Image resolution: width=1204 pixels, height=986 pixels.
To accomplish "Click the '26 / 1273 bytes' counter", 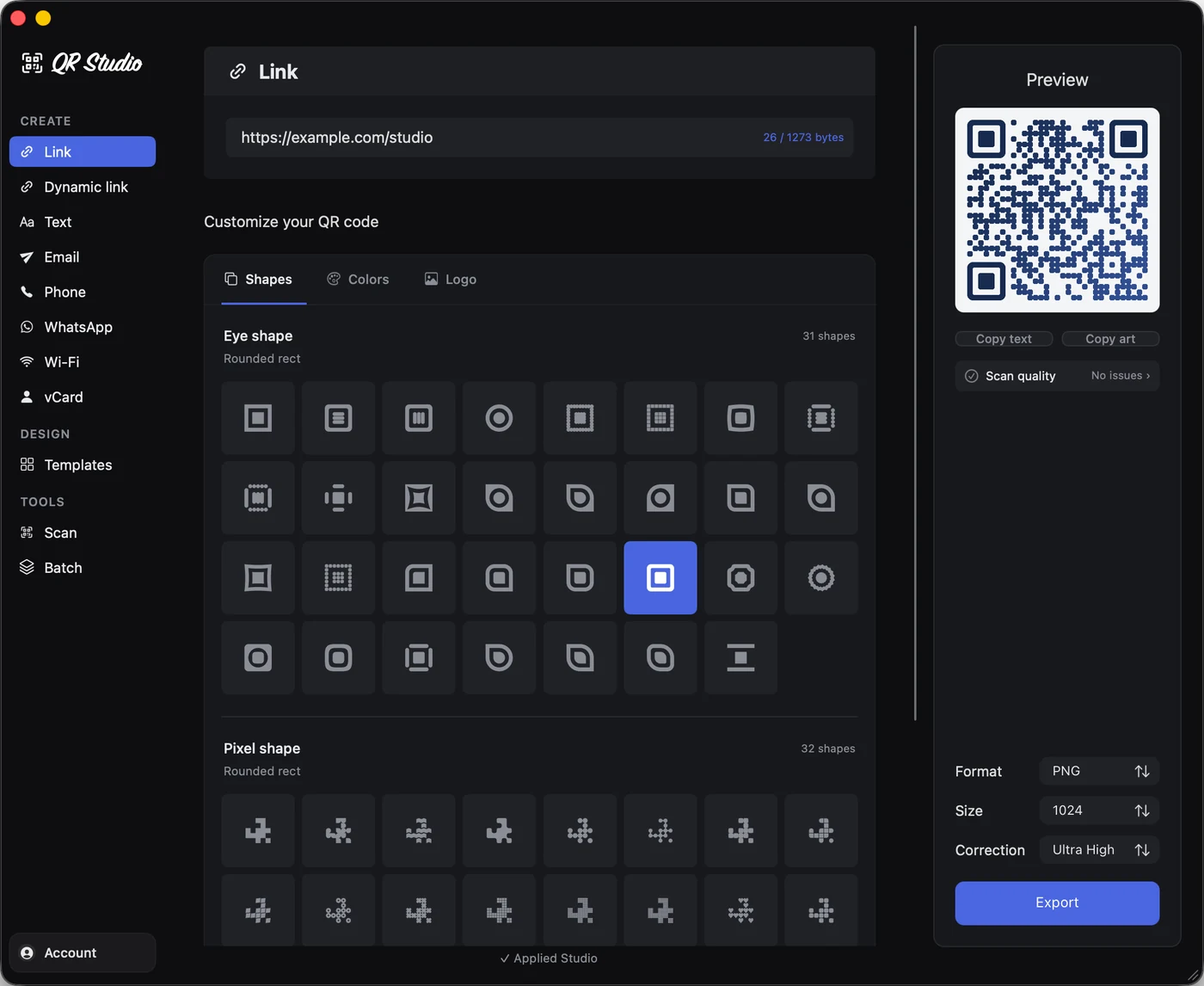I will pos(803,138).
